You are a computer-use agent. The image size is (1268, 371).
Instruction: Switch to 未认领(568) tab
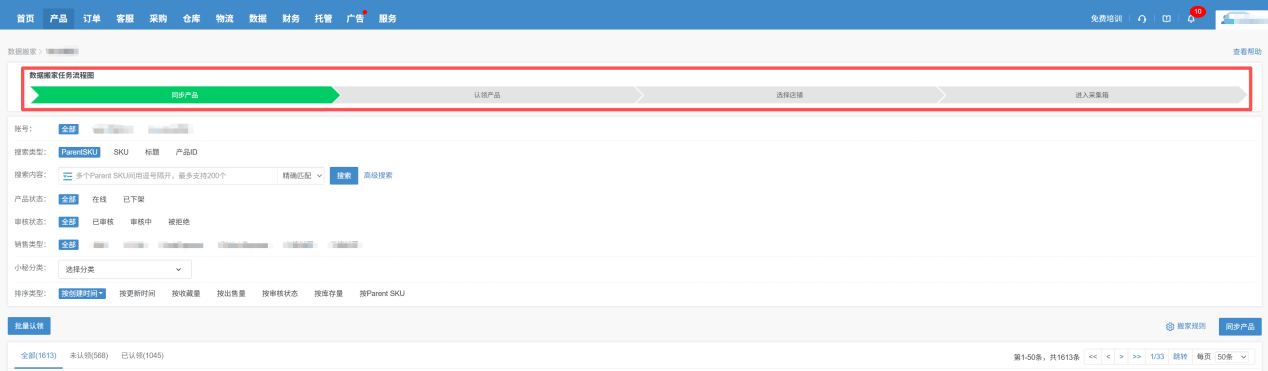88,356
